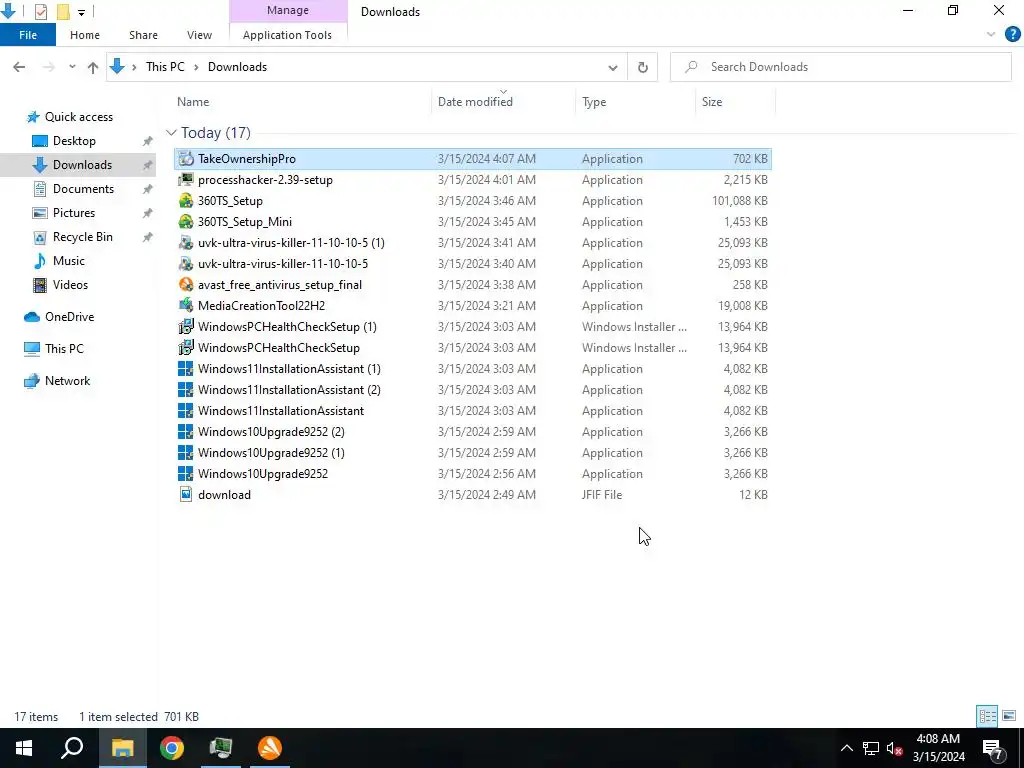Click the processhacker-2.39-setup file icon
The width and height of the screenshot is (1024, 768).
coord(186,180)
